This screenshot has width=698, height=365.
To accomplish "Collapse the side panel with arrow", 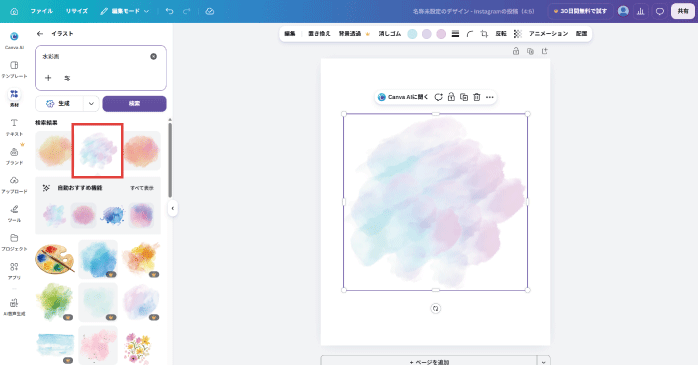I will coord(173,208).
